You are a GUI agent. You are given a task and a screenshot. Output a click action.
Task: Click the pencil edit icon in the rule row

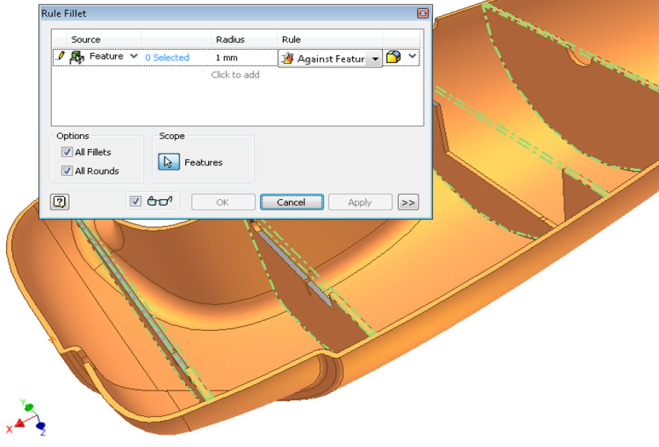coord(61,56)
